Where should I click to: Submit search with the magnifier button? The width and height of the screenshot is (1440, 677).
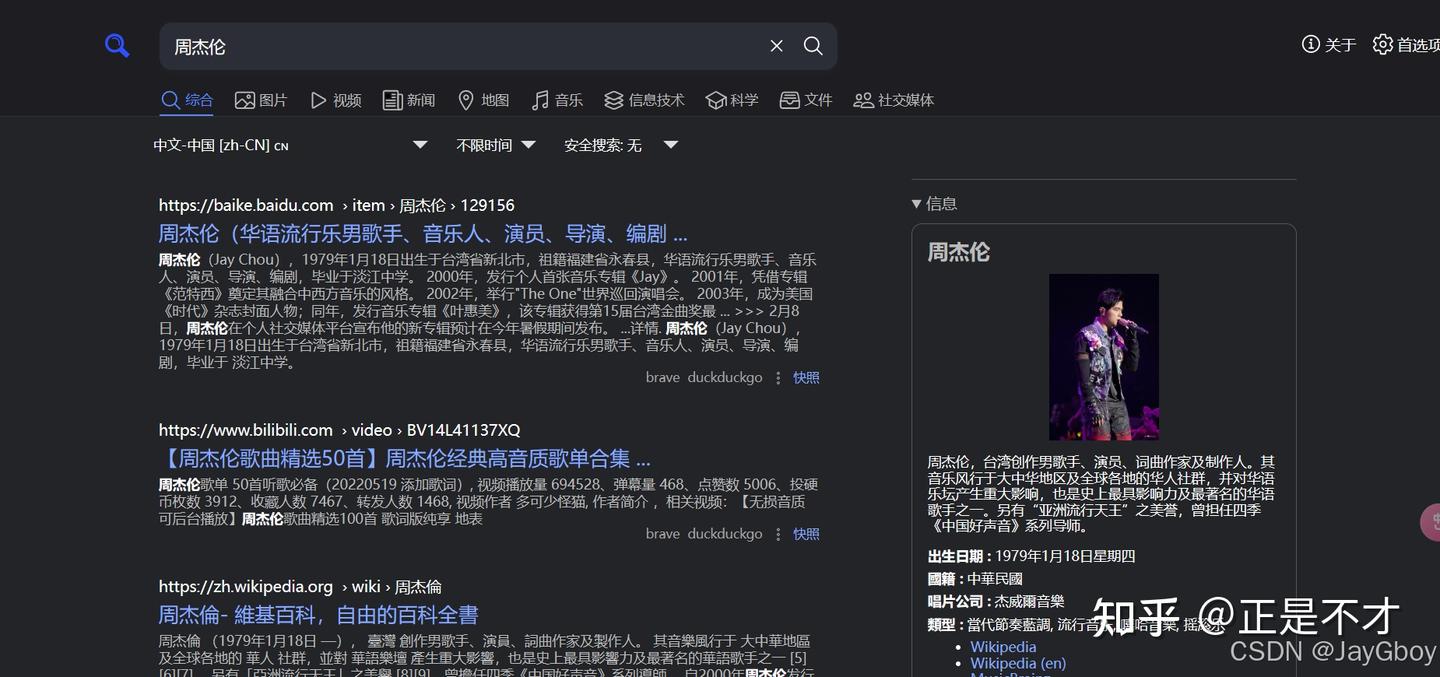tap(813, 46)
